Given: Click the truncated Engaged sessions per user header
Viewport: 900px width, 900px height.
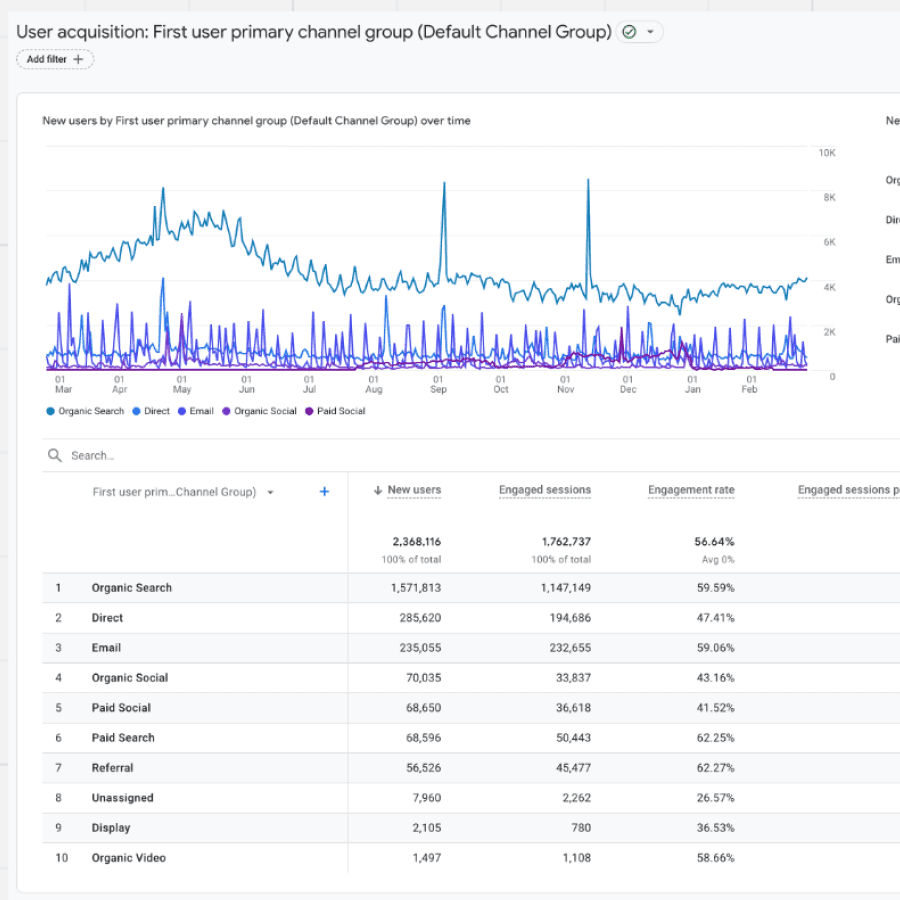Looking at the screenshot, I should (846, 490).
